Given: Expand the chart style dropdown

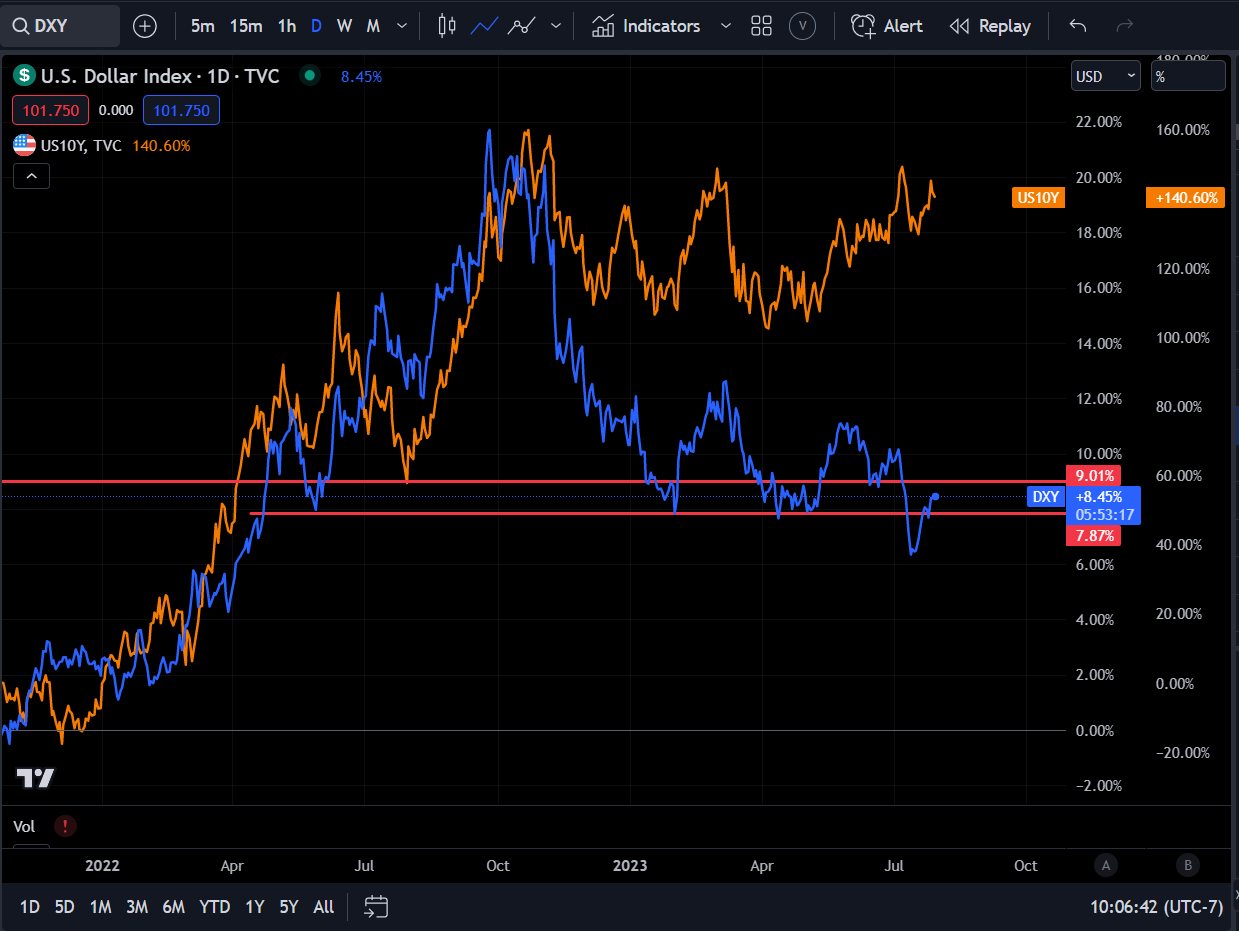Looking at the screenshot, I should point(556,26).
